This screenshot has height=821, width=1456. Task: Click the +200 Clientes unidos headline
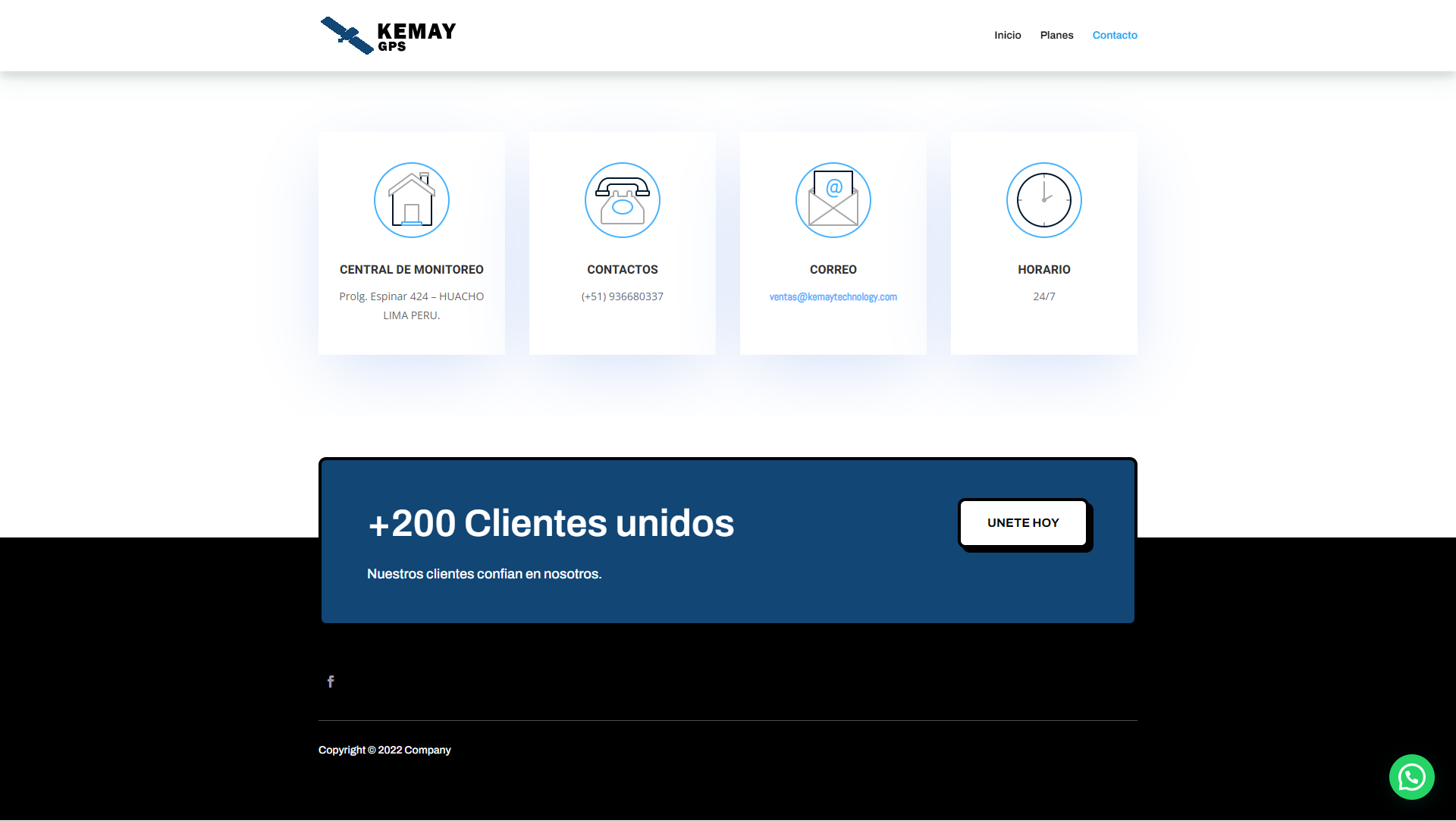[551, 523]
